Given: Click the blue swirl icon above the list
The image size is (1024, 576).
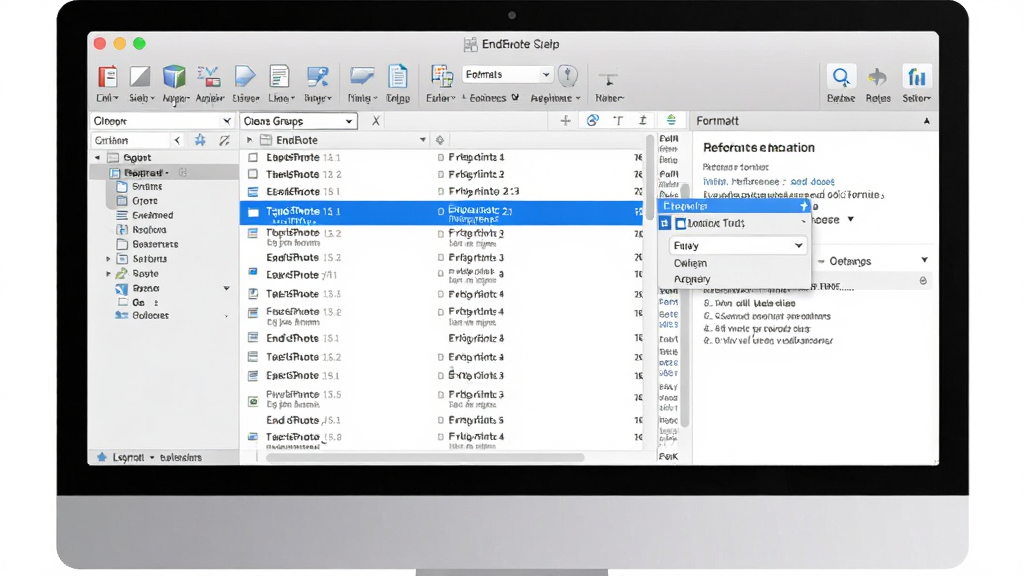Looking at the screenshot, I should tap(592, 121).
